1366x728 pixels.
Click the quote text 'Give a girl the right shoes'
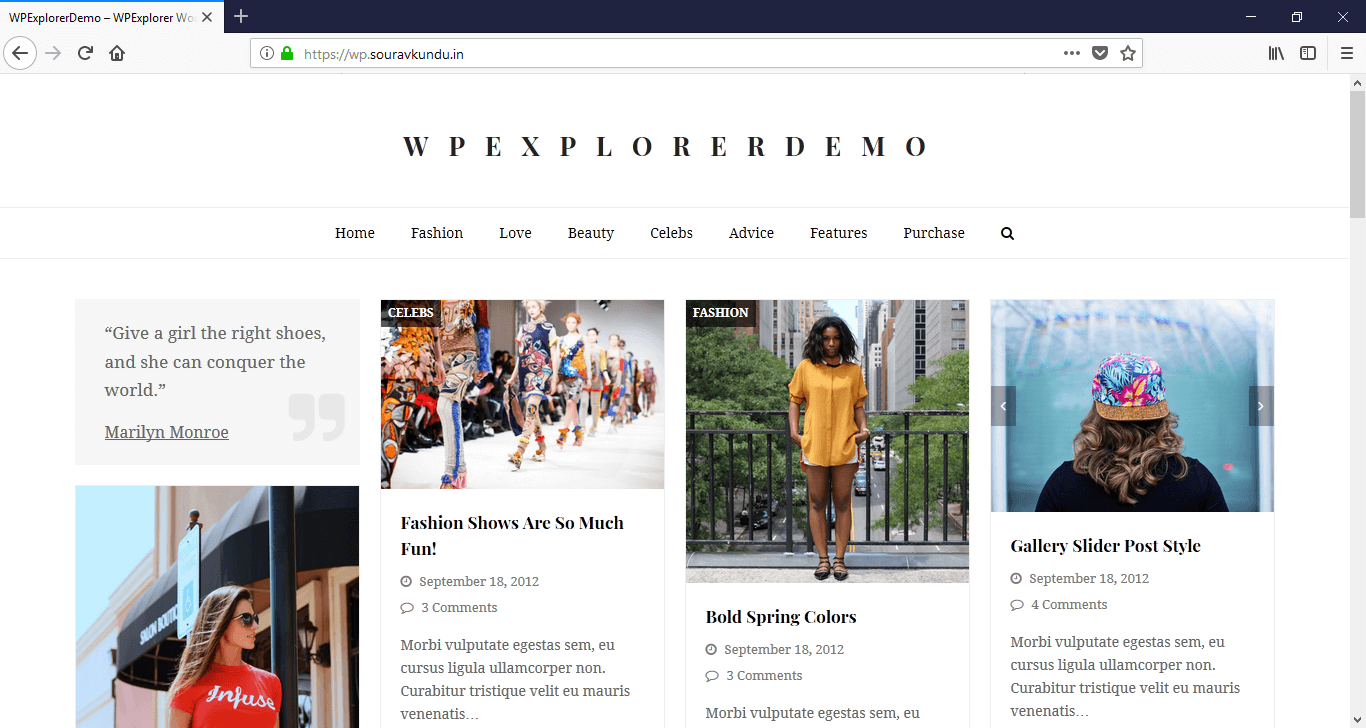(x=215, y=362)
